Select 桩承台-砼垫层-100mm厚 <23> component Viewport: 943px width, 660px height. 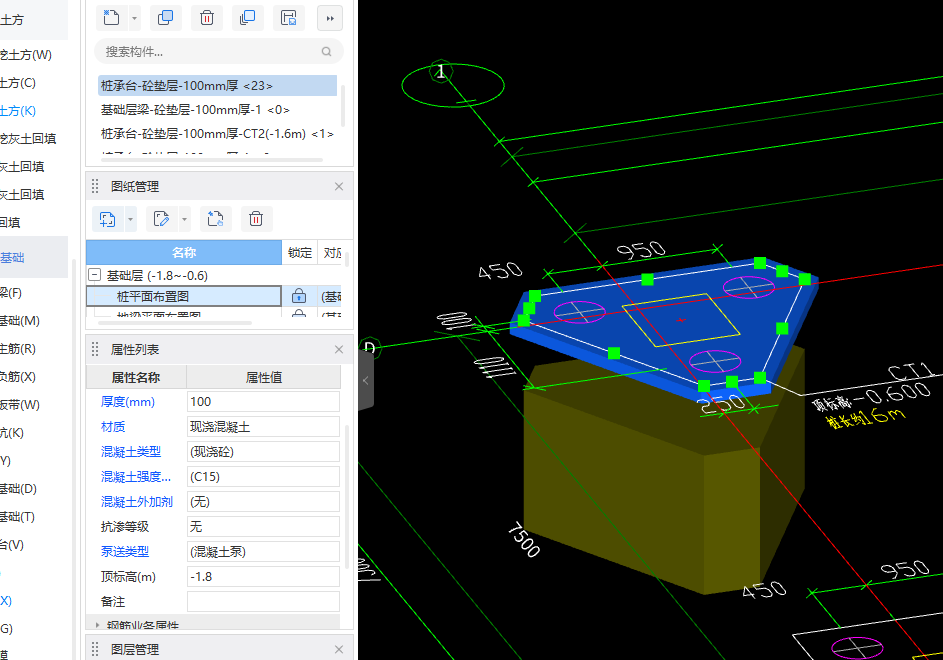(x=217, y=85)
